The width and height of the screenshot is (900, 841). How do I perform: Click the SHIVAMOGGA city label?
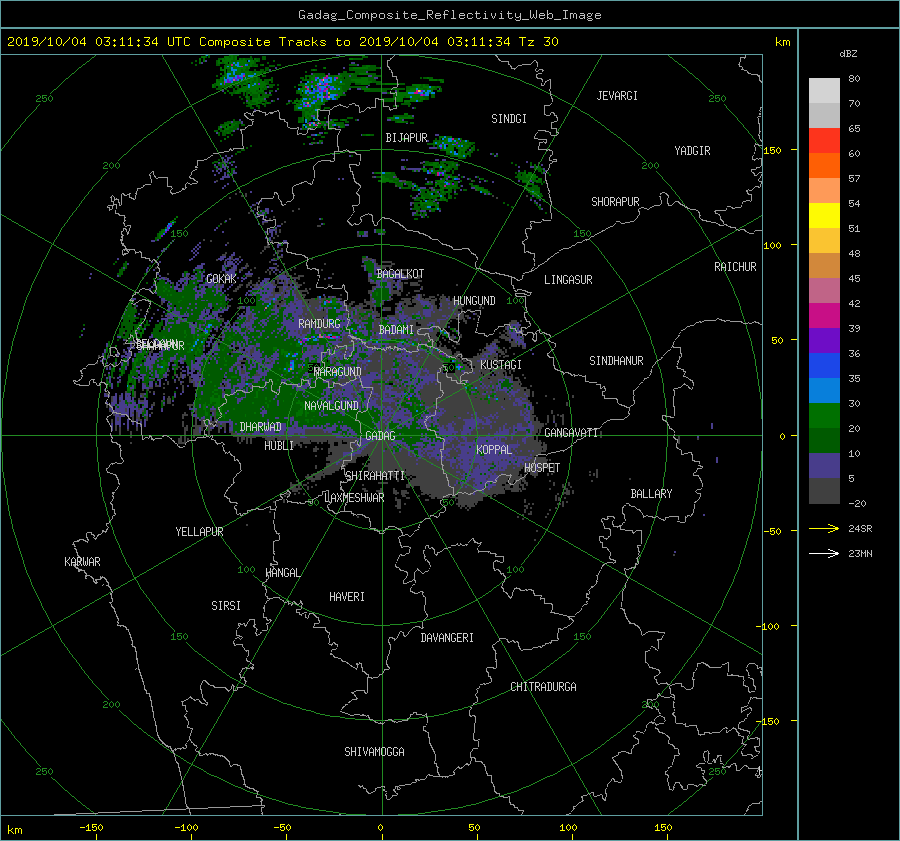[x=374, y=752]
